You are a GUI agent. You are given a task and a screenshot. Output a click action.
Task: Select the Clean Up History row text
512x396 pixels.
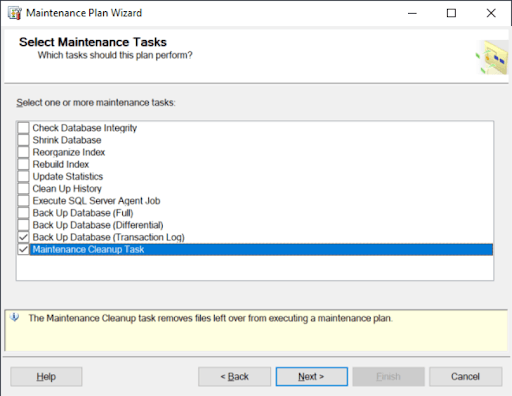coord(67,189)
